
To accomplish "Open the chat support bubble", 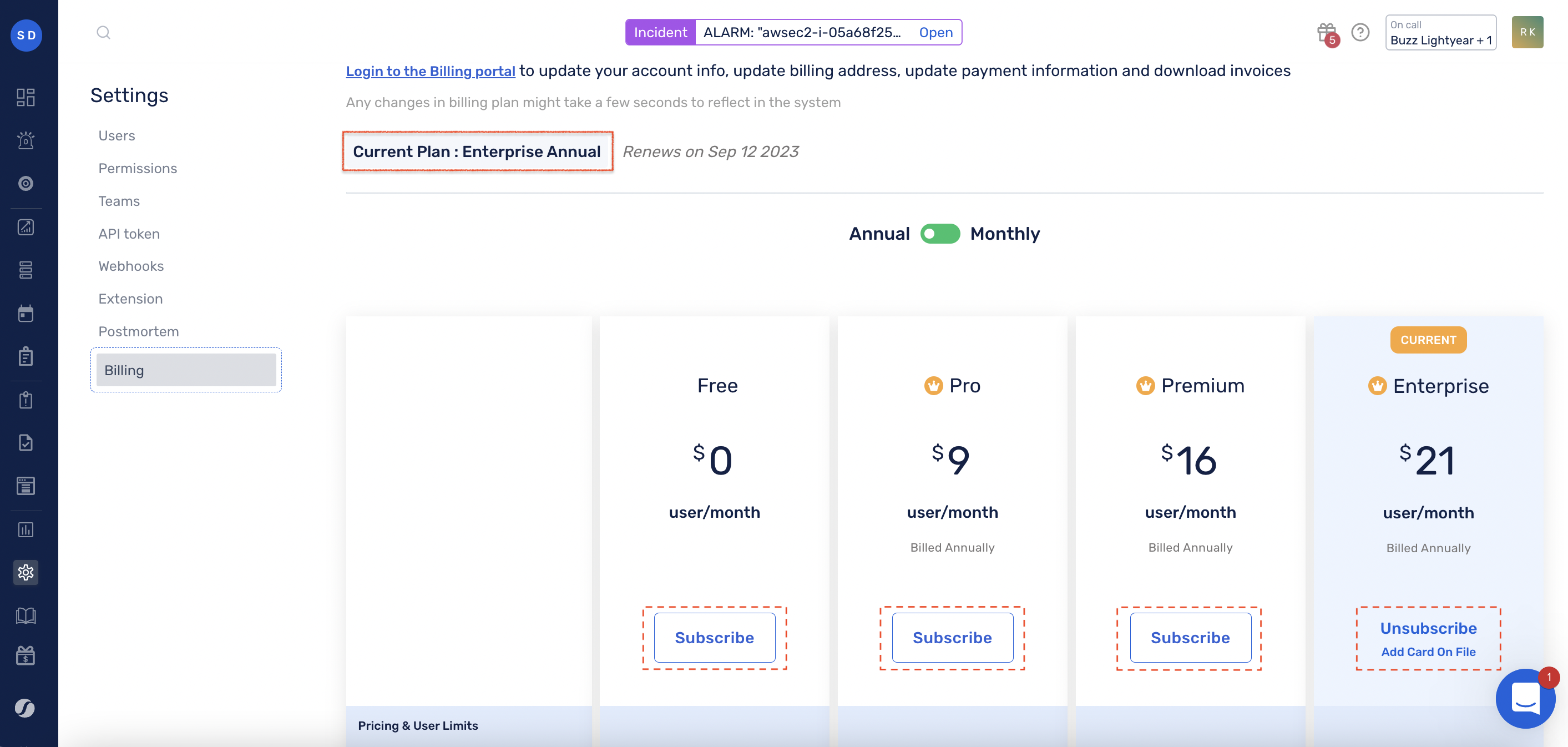I will [x=1525, y=698].
